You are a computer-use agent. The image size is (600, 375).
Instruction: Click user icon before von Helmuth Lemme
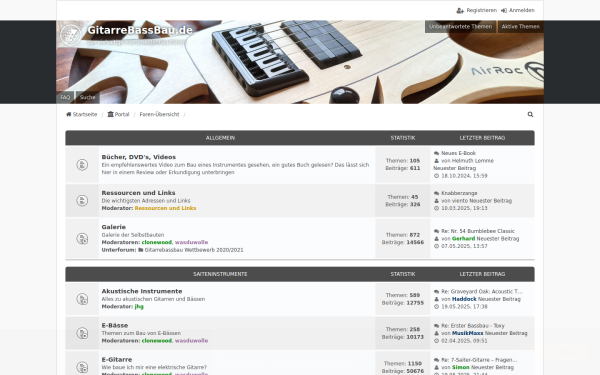pos(437,161)
